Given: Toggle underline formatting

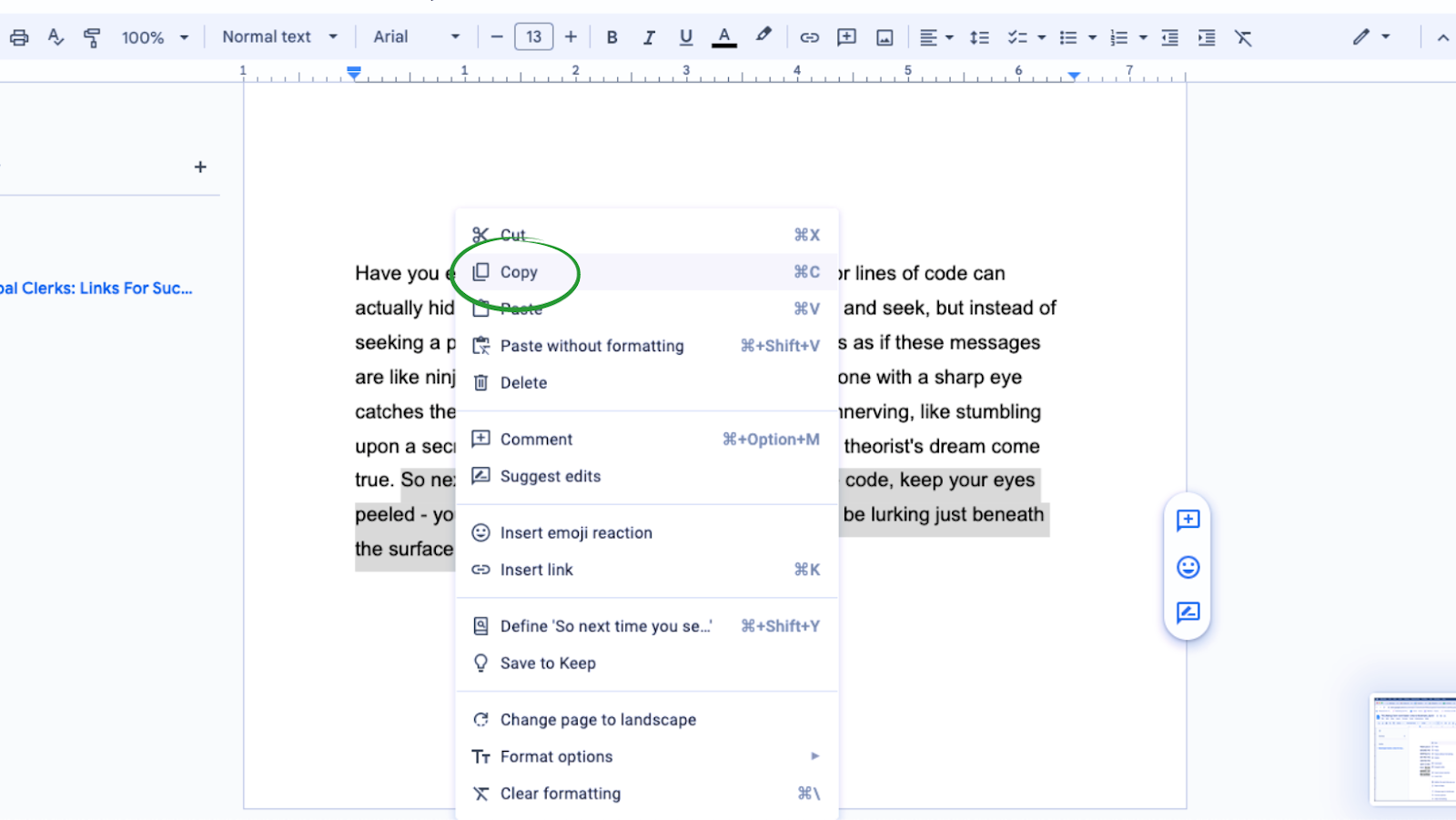Looking at the screenshot, I should click(x=686, y=37).
